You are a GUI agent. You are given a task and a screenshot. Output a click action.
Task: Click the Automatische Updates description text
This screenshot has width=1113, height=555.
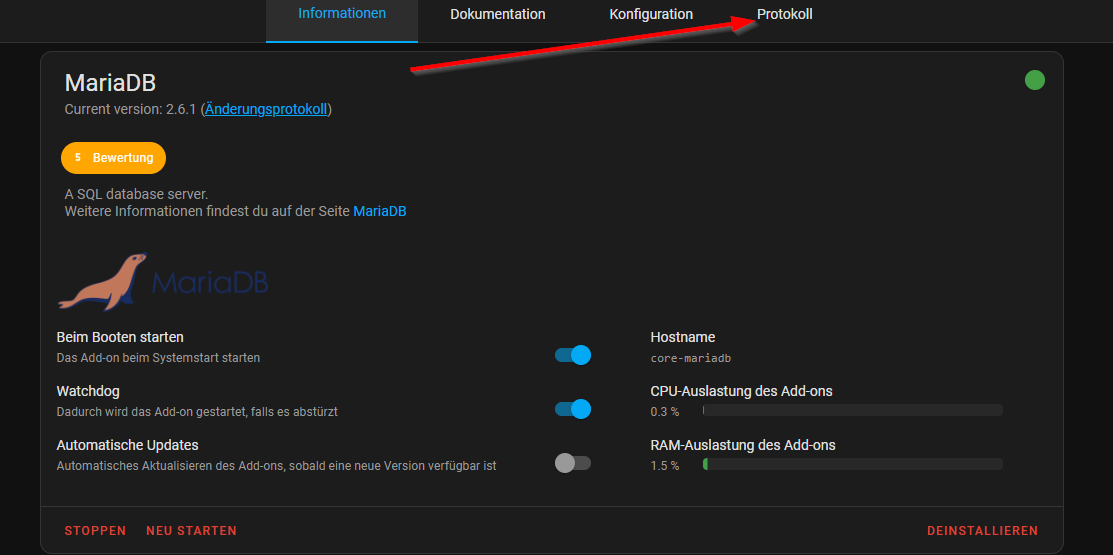[276, 466]
